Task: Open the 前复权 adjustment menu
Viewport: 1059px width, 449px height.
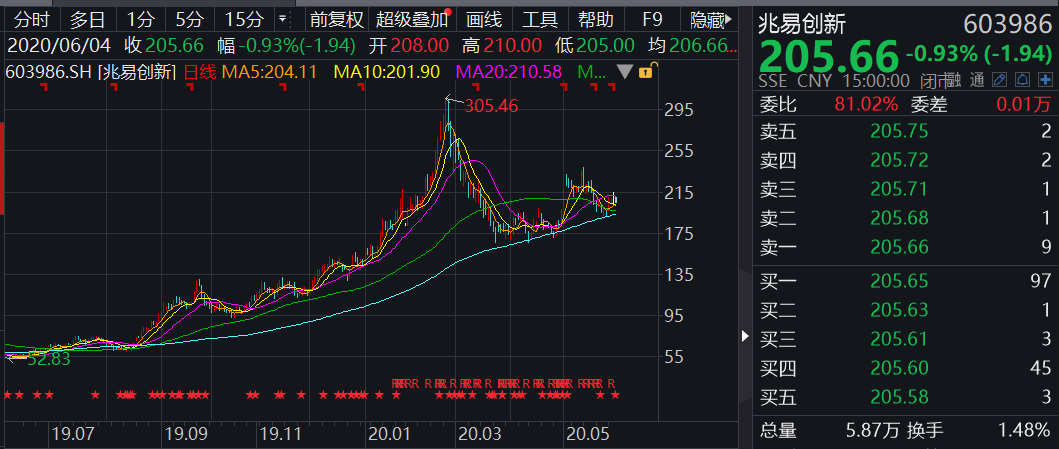Action: coord(336,19)
